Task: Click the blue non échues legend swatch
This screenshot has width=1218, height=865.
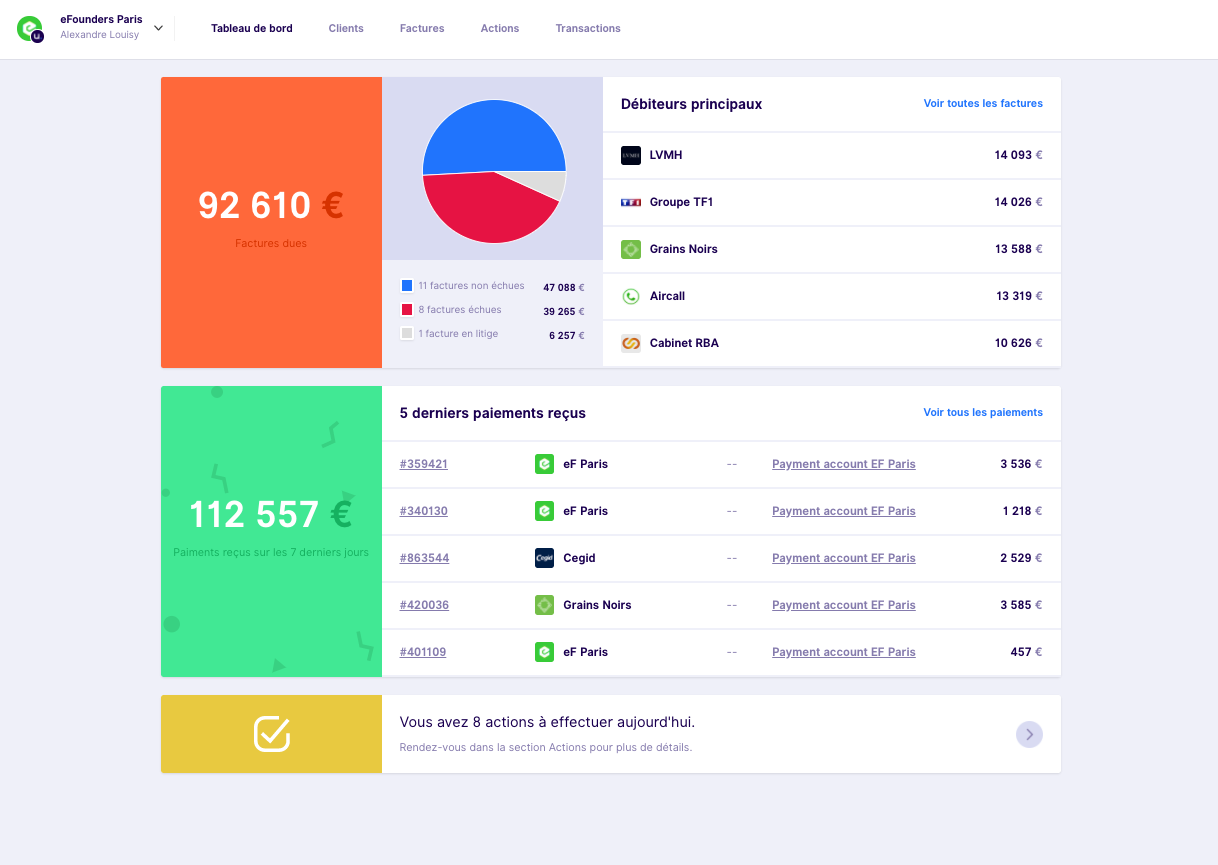Action: pos(407,286)
